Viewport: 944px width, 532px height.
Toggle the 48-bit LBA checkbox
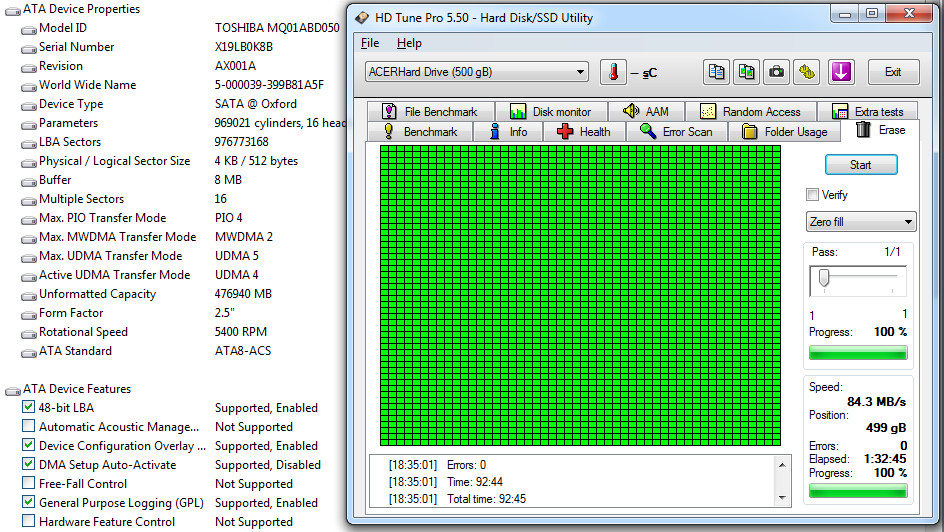pyautogui.click(x=28, y=407)
